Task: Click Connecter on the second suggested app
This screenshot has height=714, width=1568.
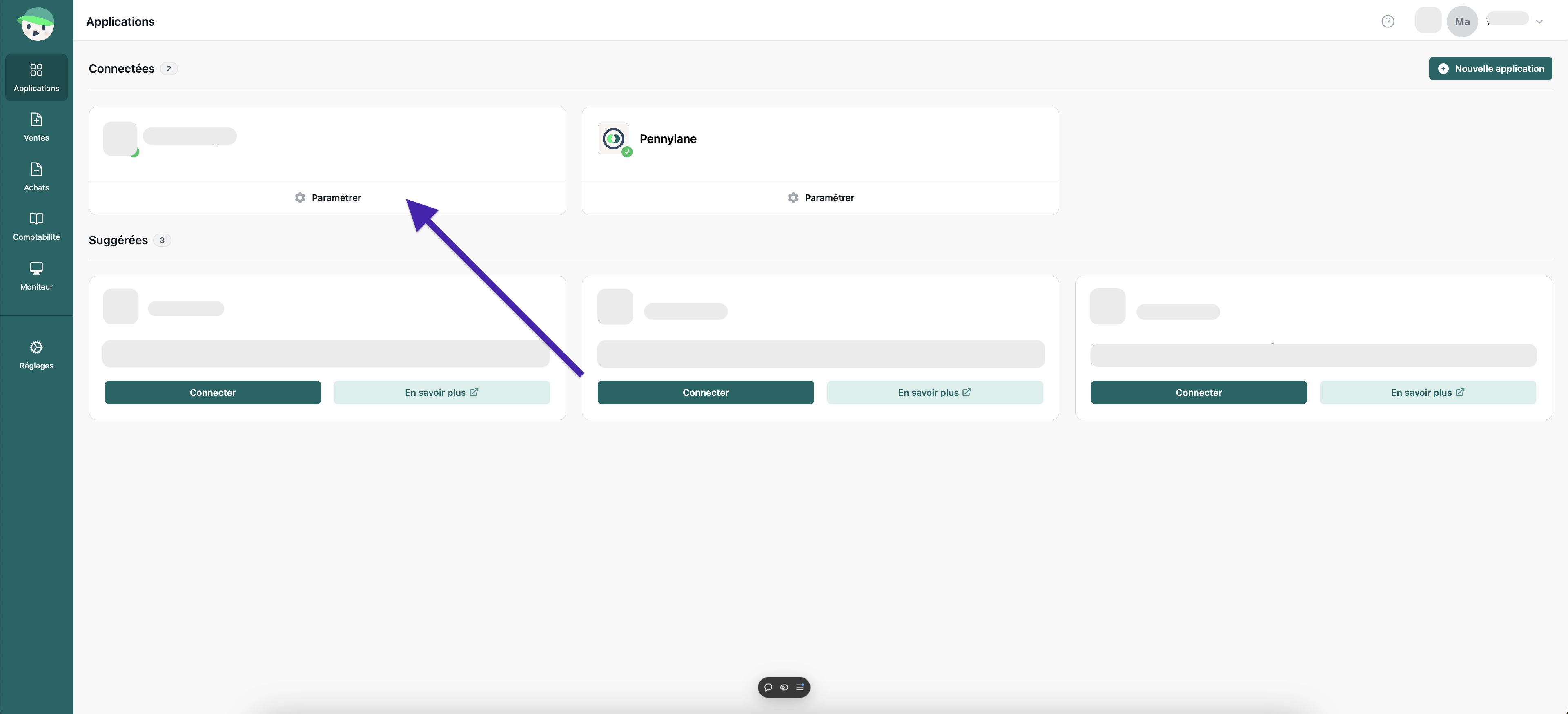Action: coord(706,393)
